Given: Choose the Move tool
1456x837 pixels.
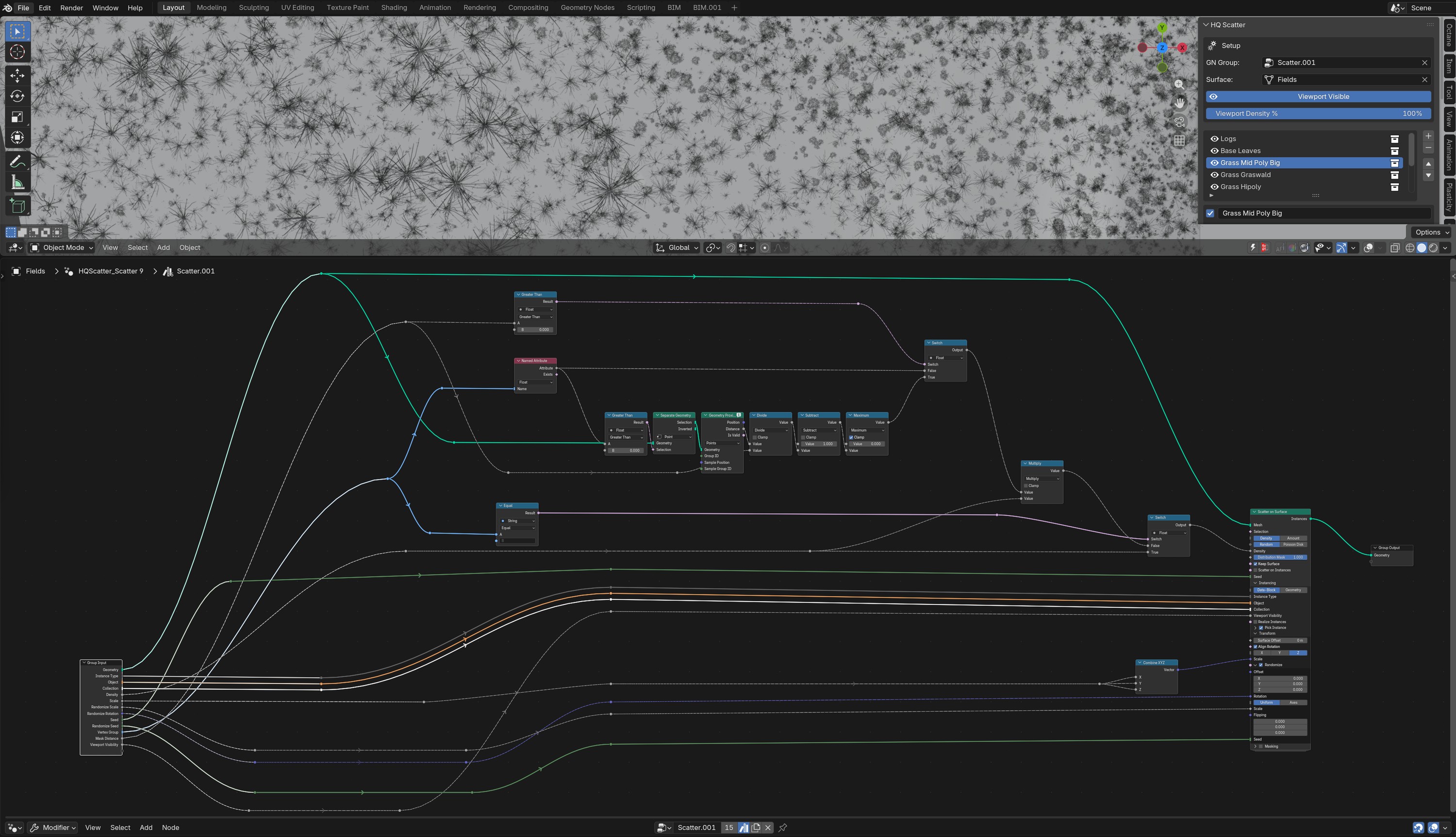Looking at the screenshot, I should [17, 75].
